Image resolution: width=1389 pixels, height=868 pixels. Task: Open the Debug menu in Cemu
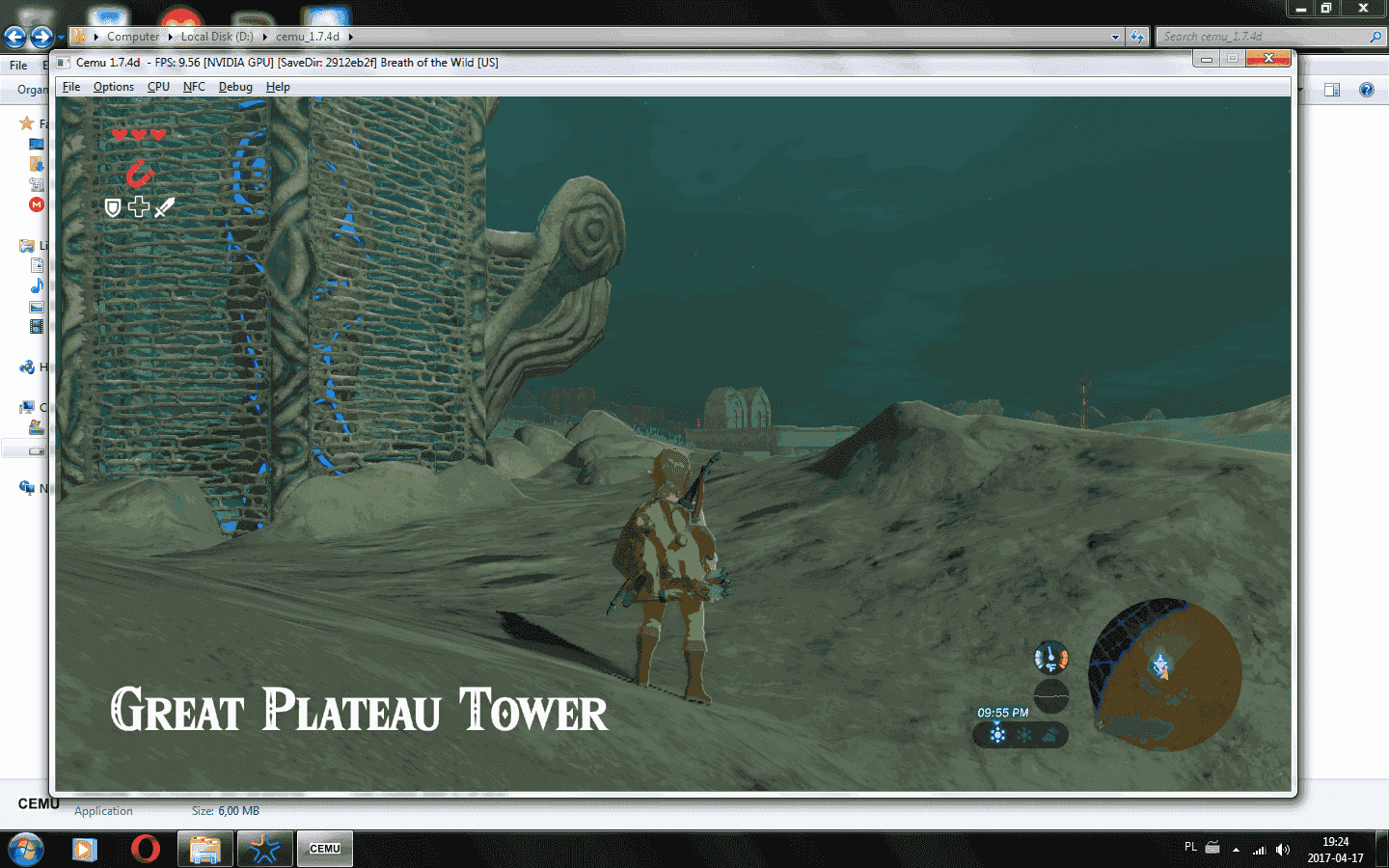(235, 87)
